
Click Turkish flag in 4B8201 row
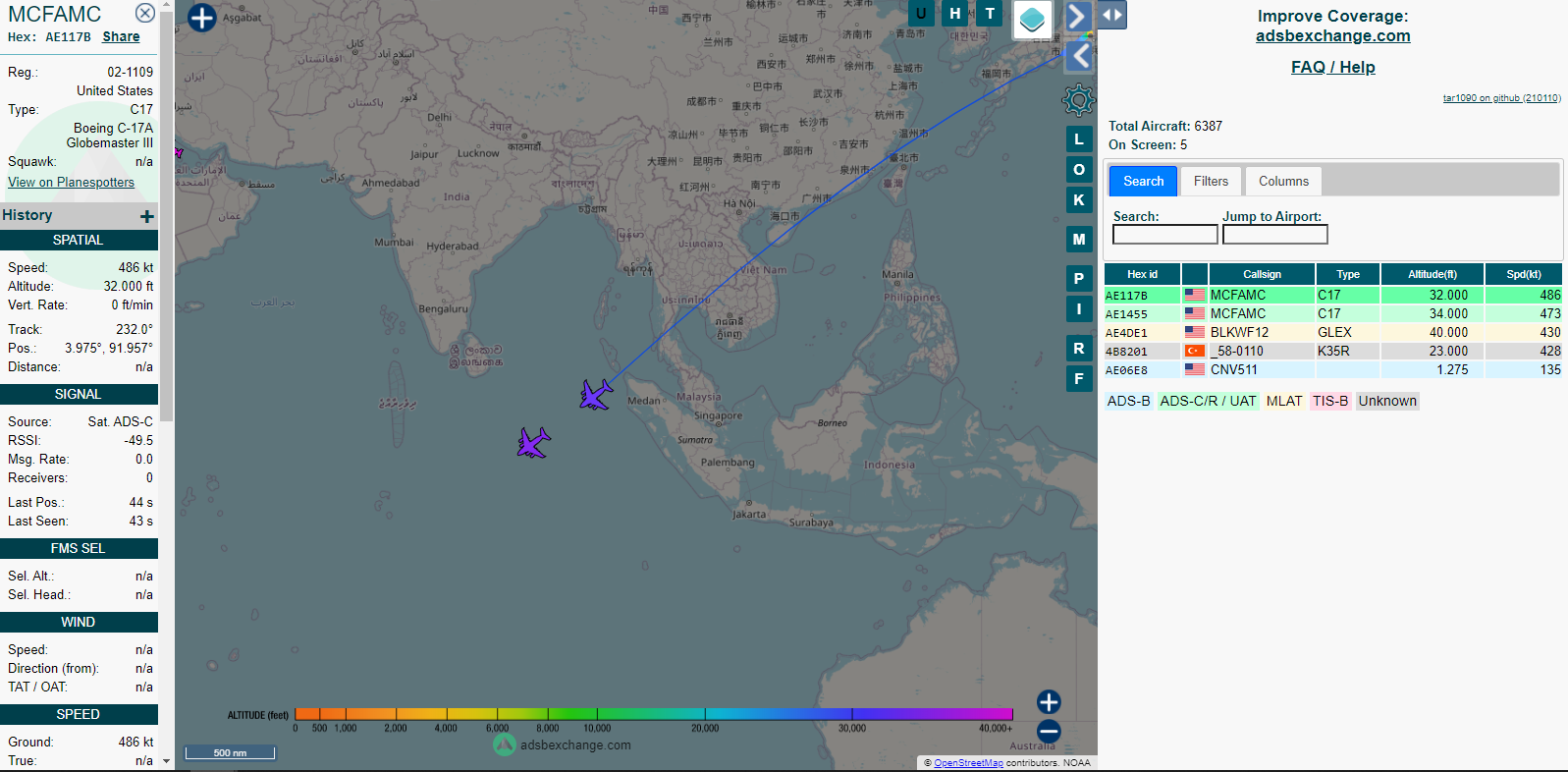(1194, 351)
